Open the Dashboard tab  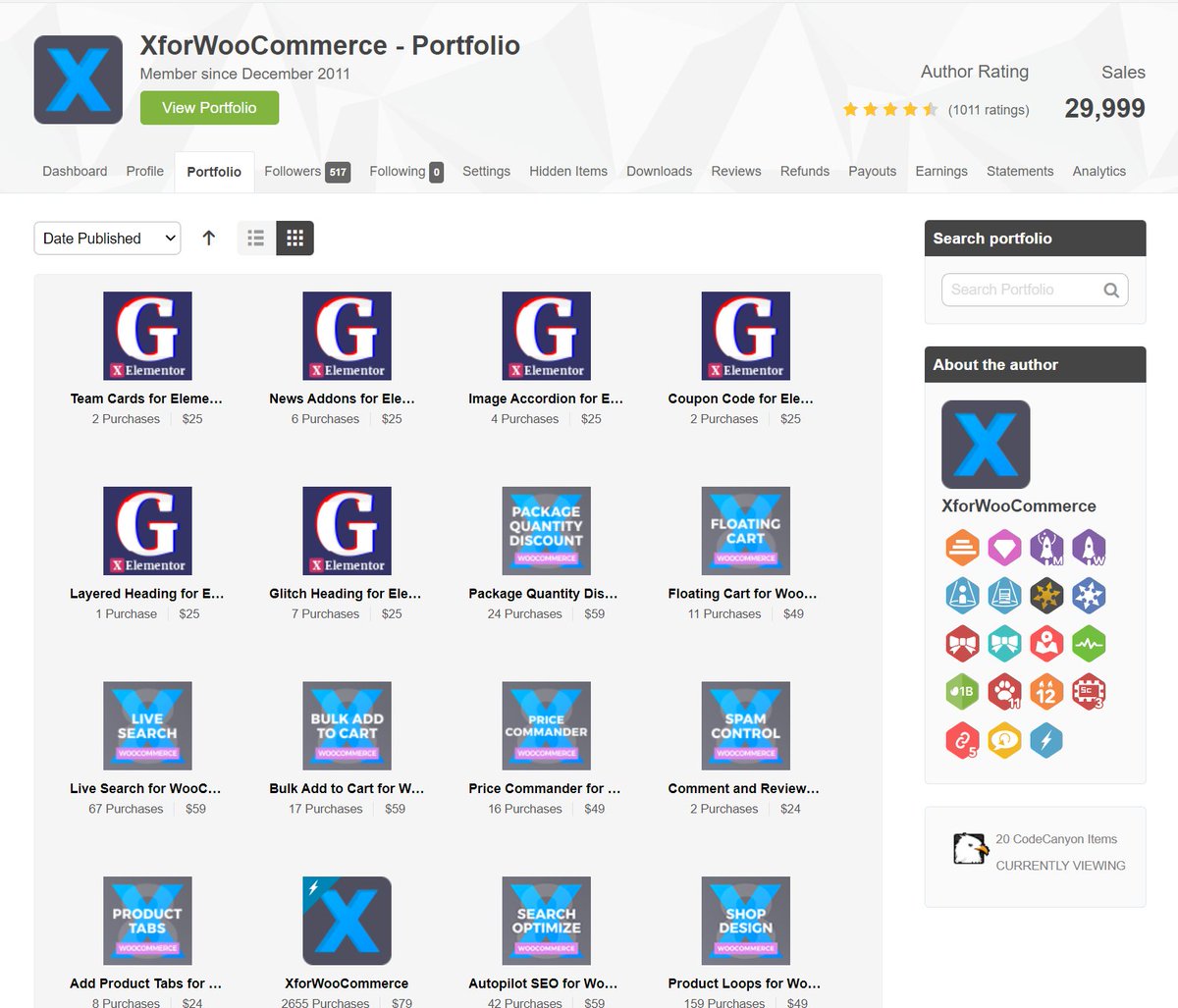[x=75, y=171]
